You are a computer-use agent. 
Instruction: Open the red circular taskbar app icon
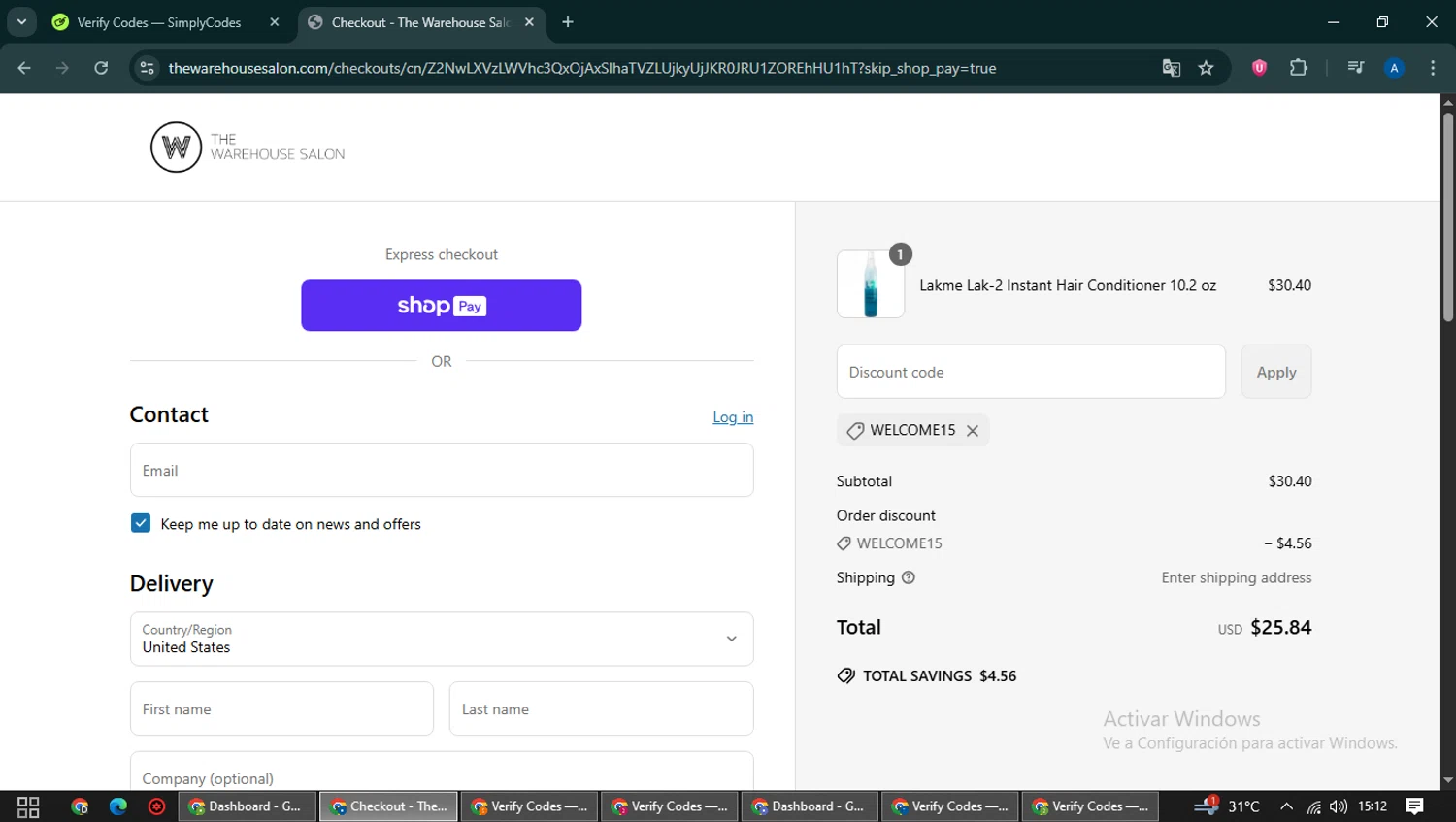[156, 806]
